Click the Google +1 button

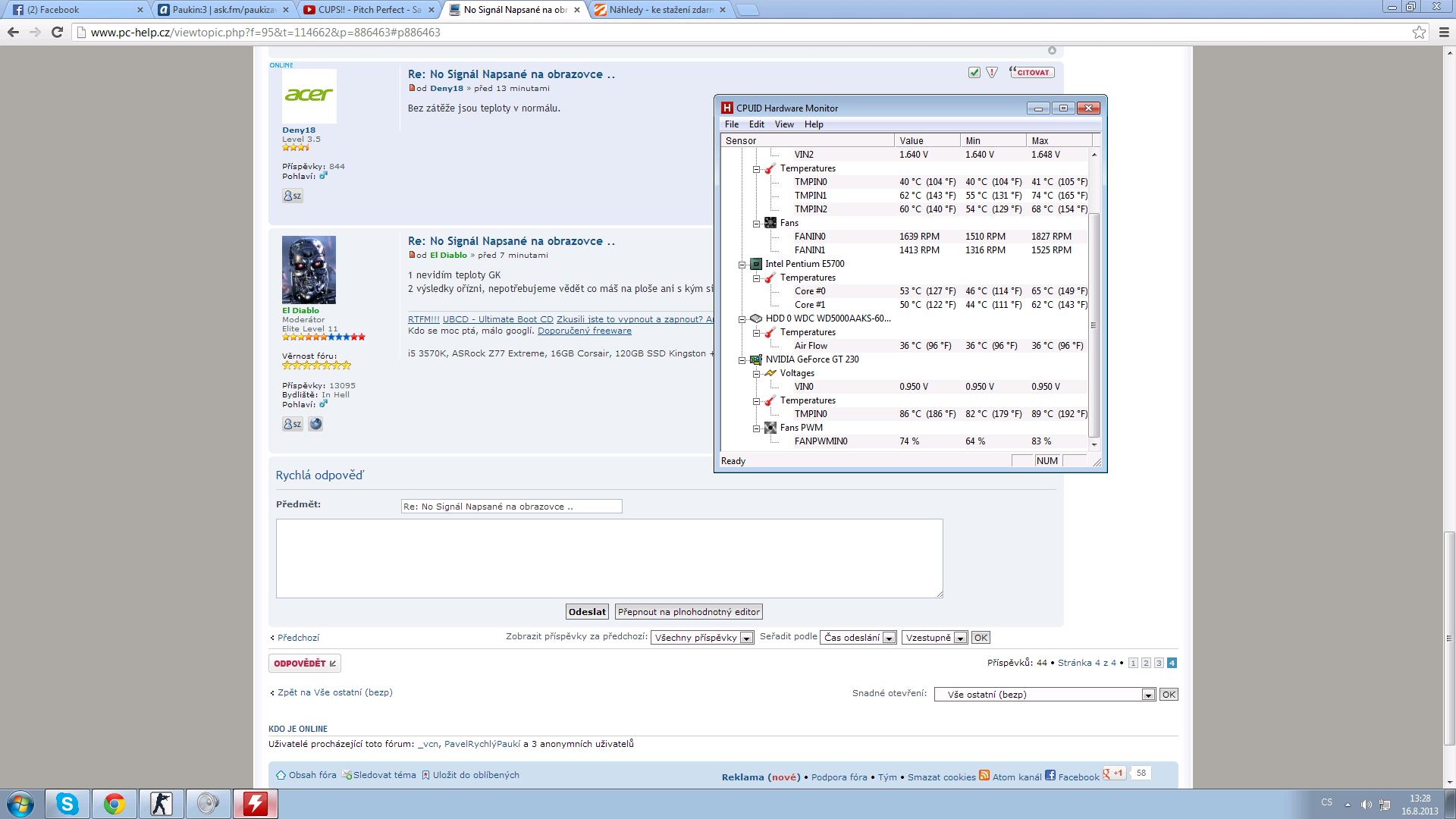pyautogui.click(x=1114, y=773)
